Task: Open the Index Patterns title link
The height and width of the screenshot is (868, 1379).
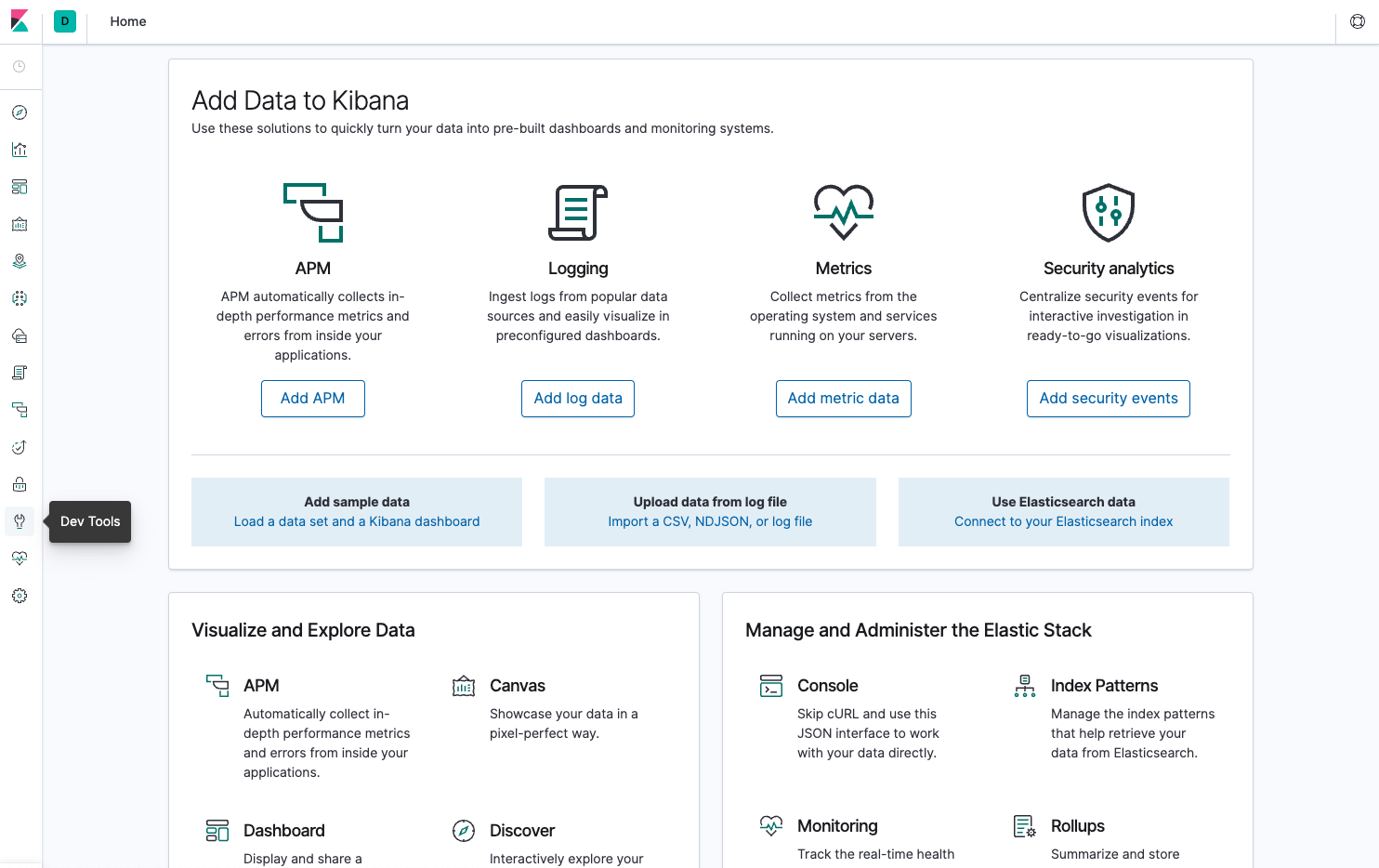Action: [x=1105, y=686]
